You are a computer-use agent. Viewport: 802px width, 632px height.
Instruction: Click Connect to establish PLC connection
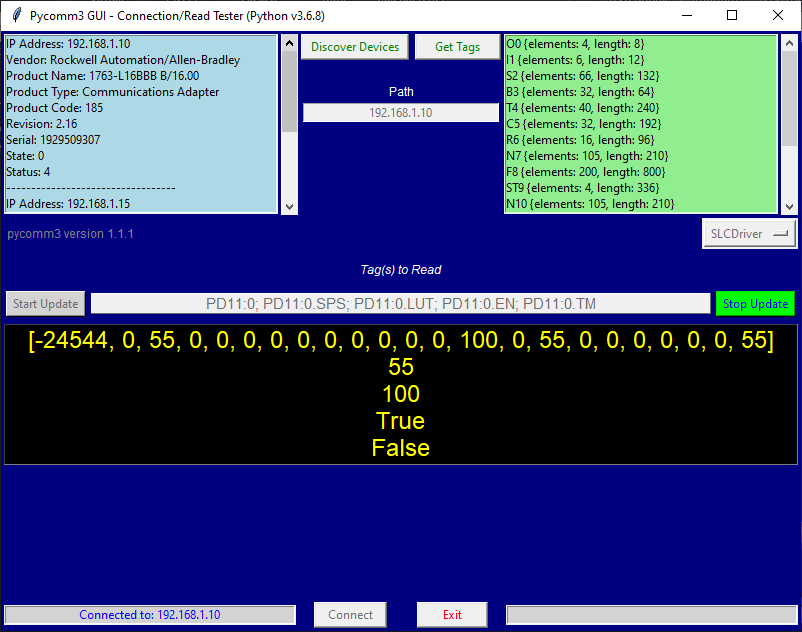(349, 614)
